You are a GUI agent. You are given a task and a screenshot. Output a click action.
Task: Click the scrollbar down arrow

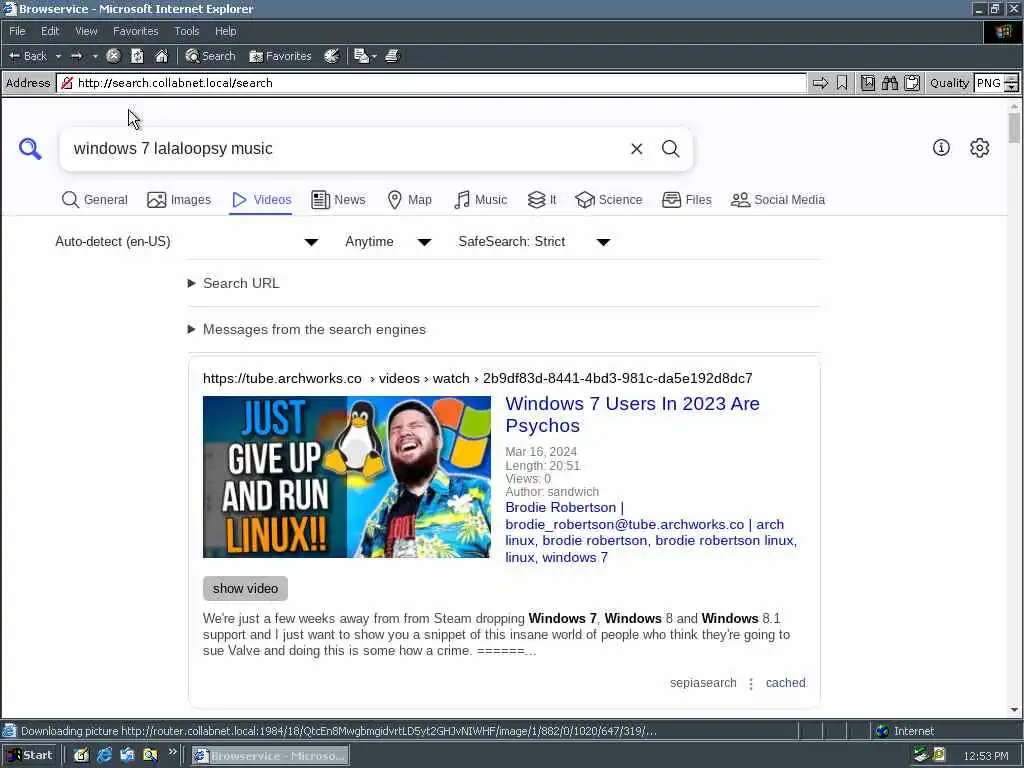pyautogui.click(x=1014, y=710)
